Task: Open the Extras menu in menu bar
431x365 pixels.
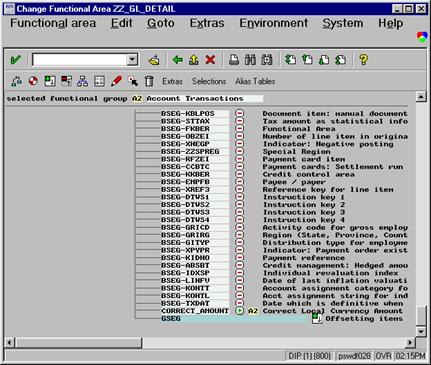Action: [207, 23]
